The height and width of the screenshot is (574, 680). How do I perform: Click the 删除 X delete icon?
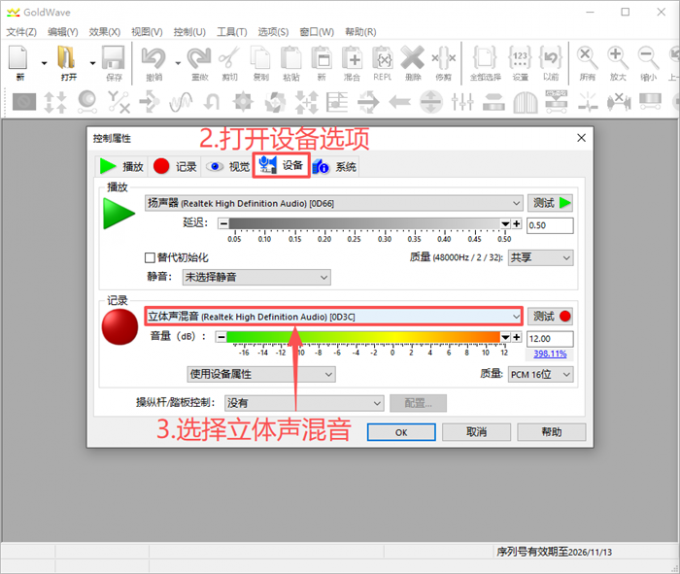(412, 58)
